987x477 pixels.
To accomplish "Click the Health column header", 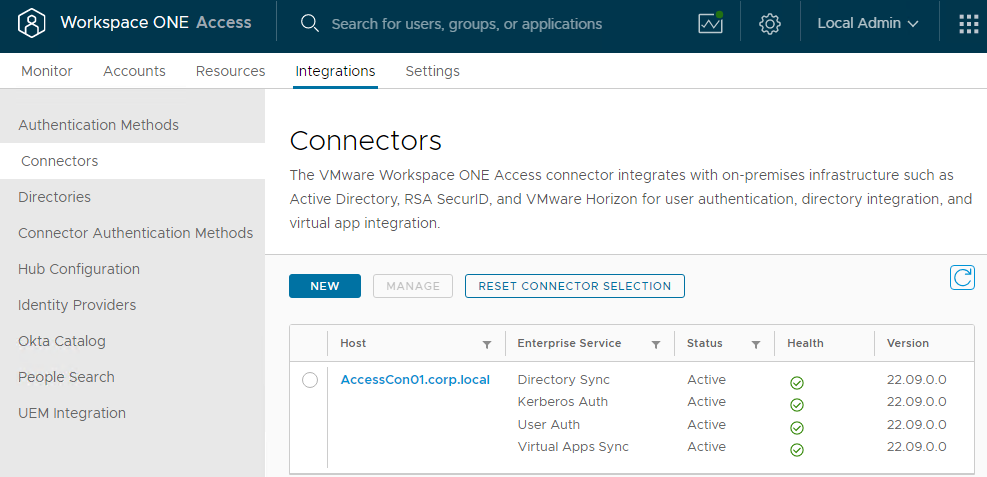I will [x=805, y=343].
